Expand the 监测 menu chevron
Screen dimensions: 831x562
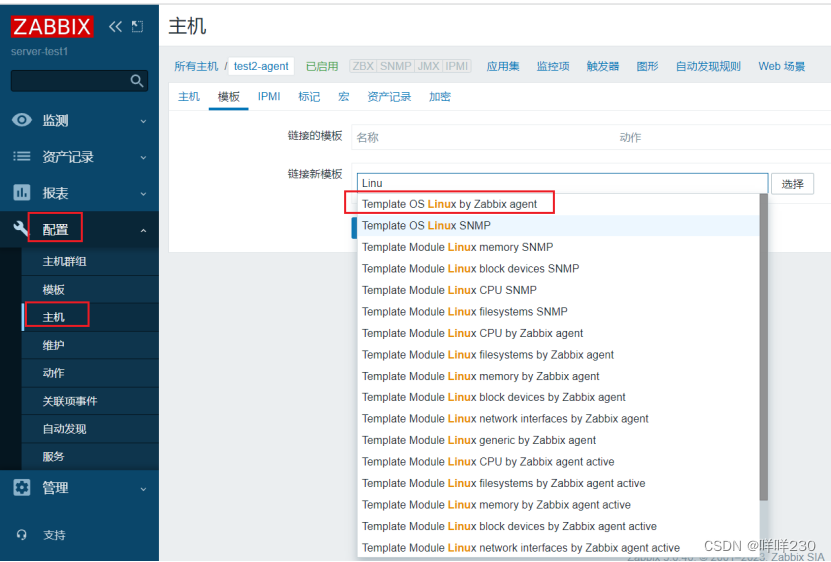point(143,121)
